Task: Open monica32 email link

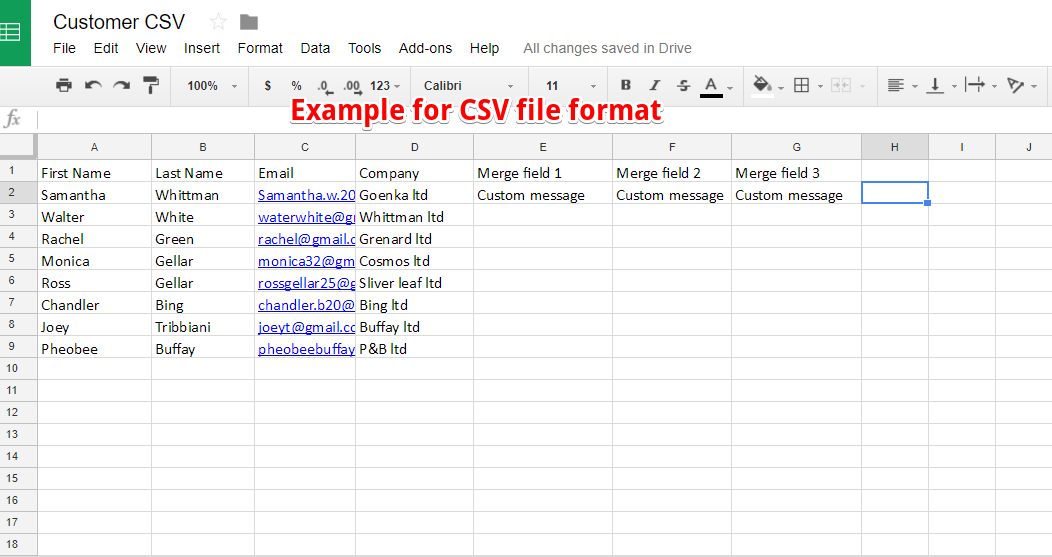Action: pyautogui.click(x=307, y=261)
